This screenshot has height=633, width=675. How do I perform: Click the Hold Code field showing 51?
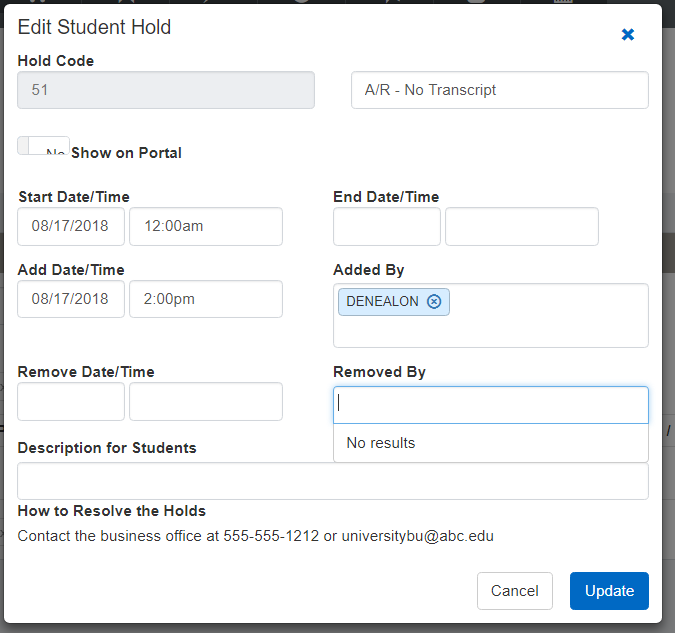(x=166, y=90)
